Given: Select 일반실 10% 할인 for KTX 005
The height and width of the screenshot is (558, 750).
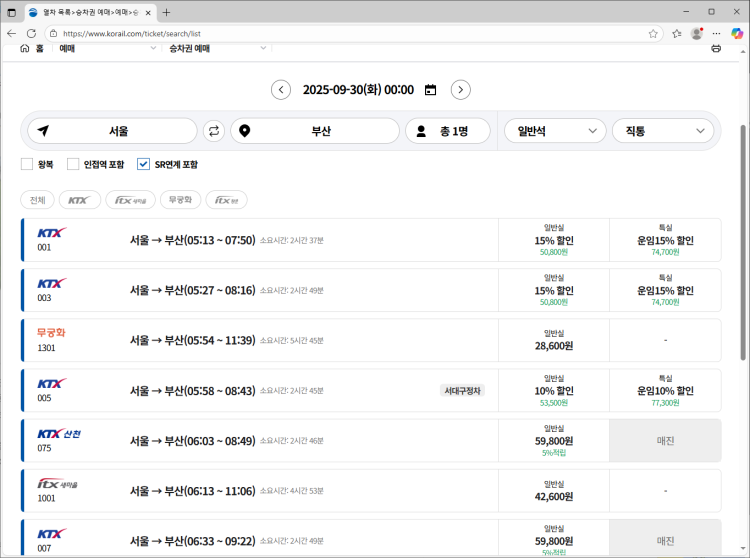Looking at the screenshot, I should click(554, 391).
